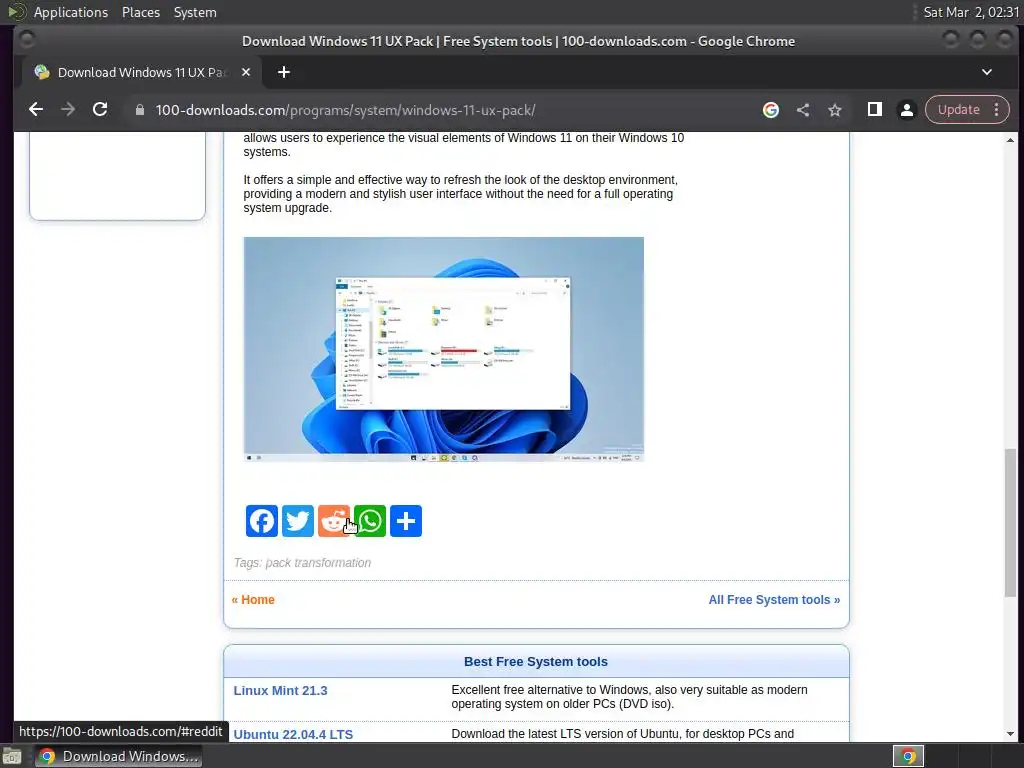Open Chrome three-dot menu

coord(997,110)
